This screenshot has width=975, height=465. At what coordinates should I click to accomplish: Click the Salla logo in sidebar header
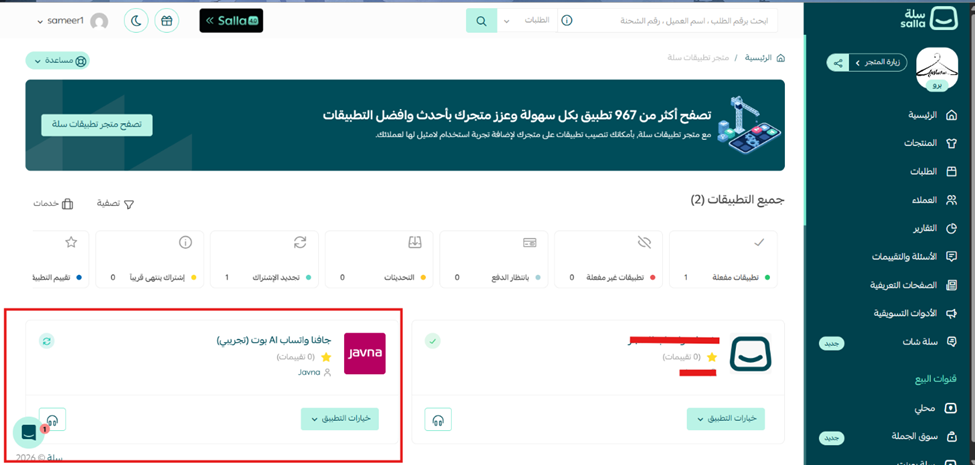click(x=927, y=21)
